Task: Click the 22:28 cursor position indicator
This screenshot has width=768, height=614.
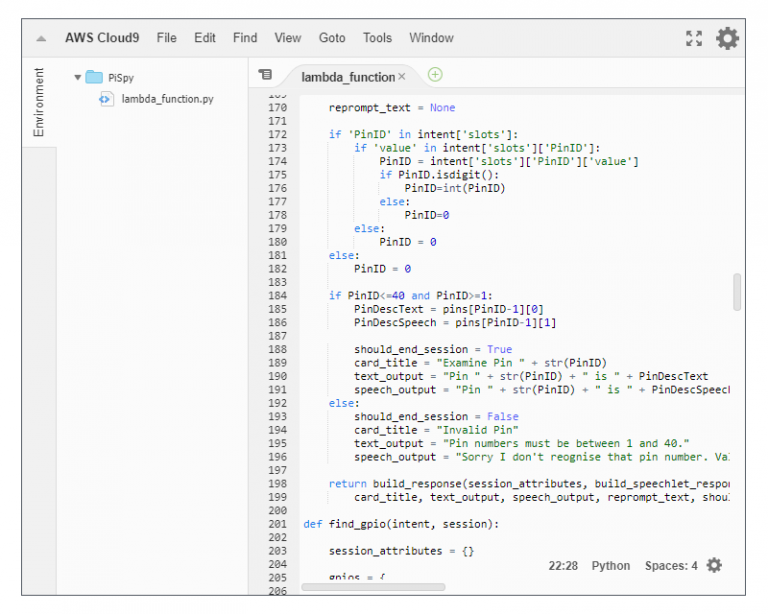Action: [563, 566]
